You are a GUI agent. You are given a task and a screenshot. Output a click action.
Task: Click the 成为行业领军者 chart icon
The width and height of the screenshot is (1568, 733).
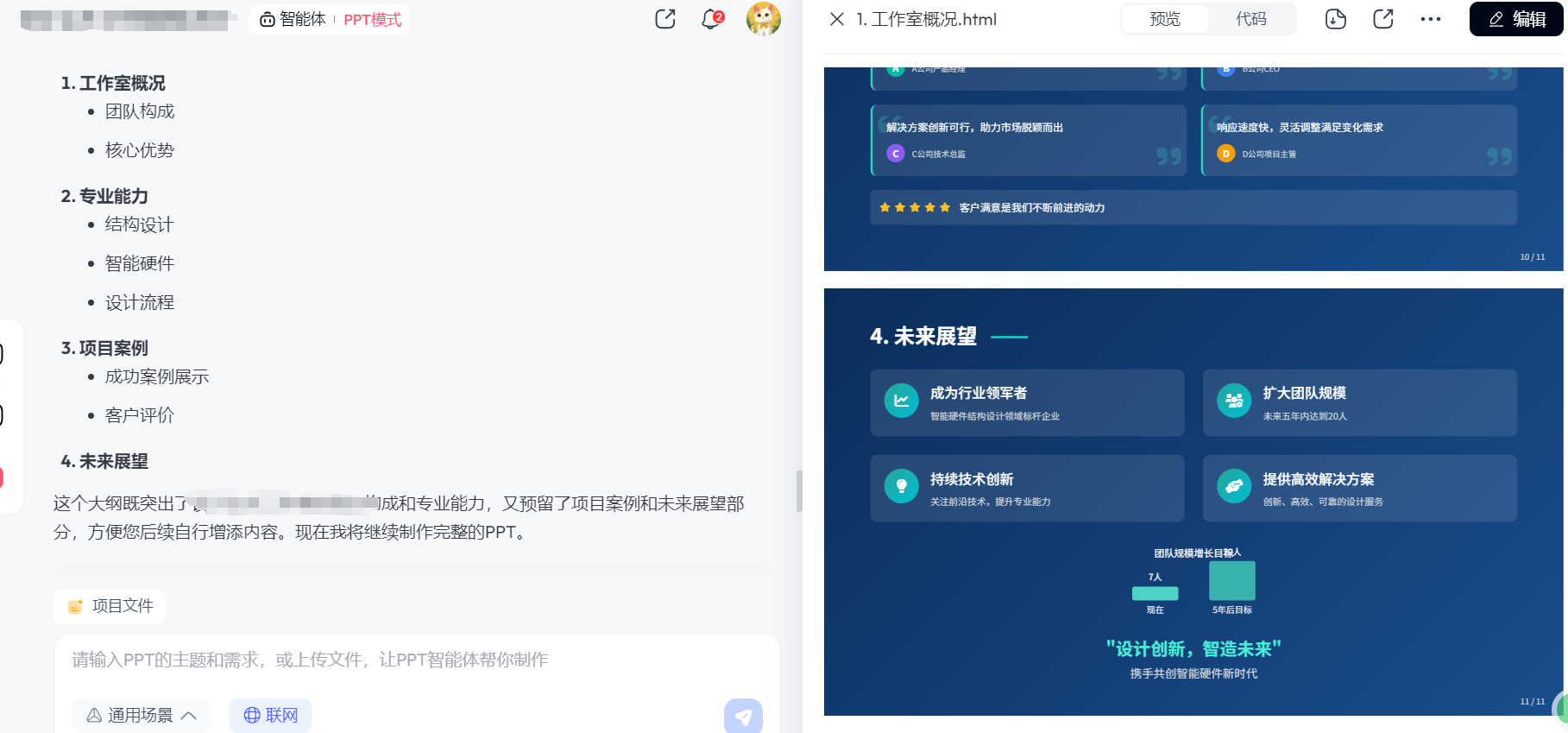pos(901,401)
